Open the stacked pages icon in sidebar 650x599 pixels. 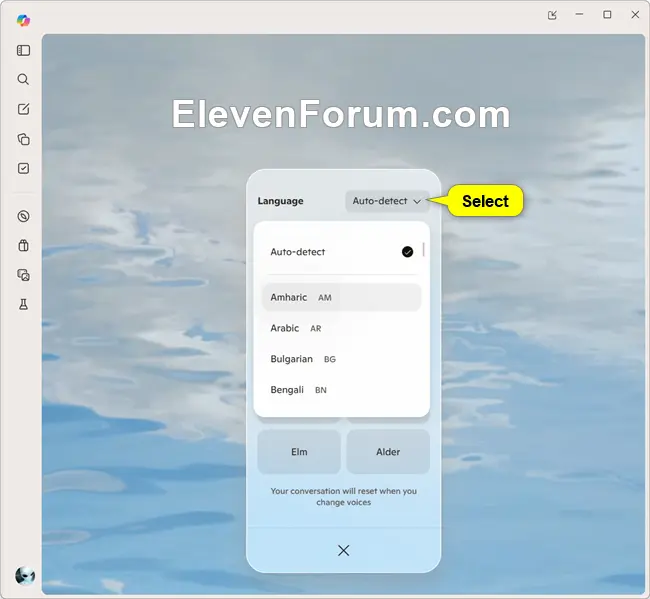coord(23,139)
